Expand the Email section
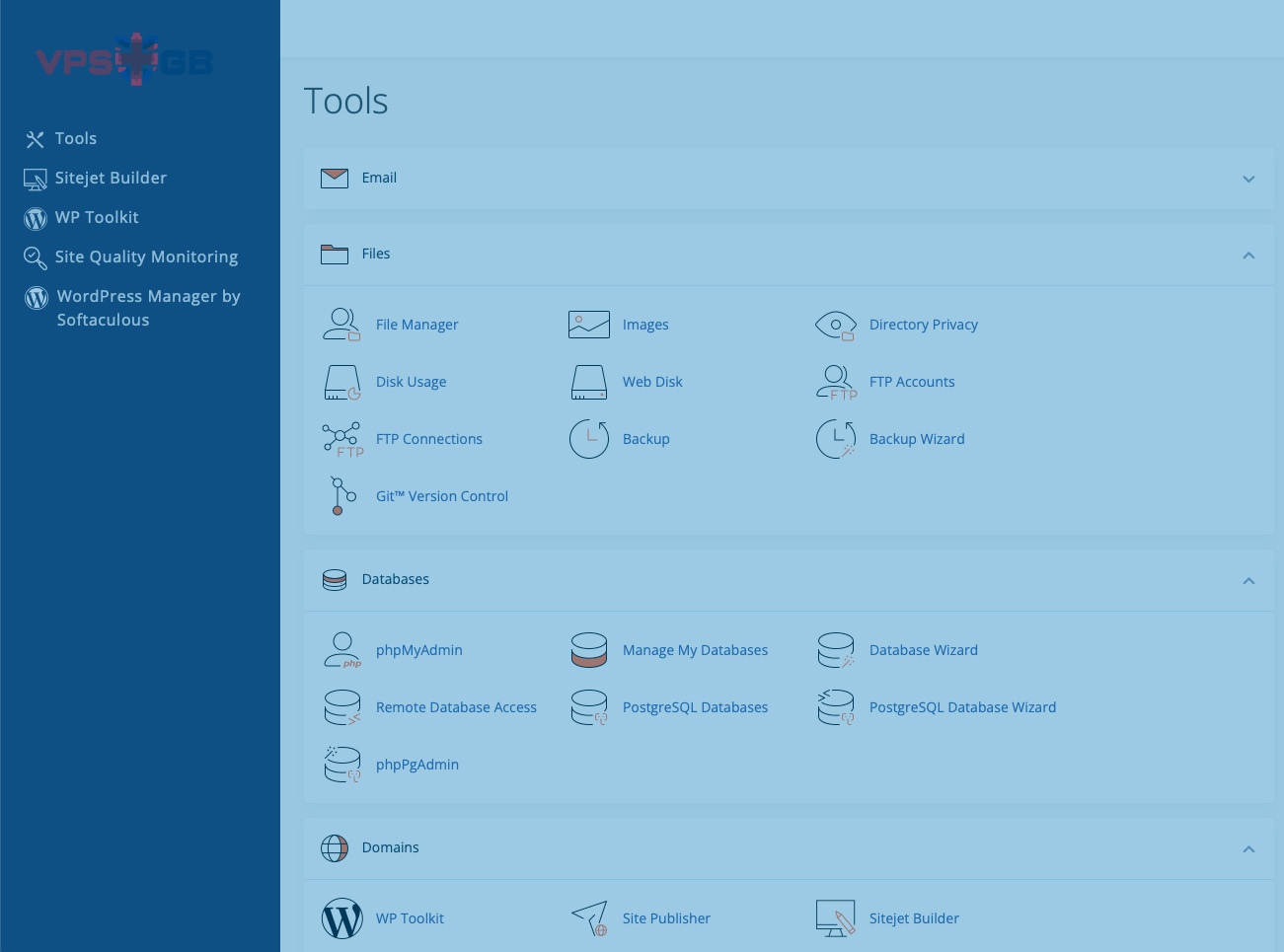1284x952 pixels. (x=1248, y=179)
